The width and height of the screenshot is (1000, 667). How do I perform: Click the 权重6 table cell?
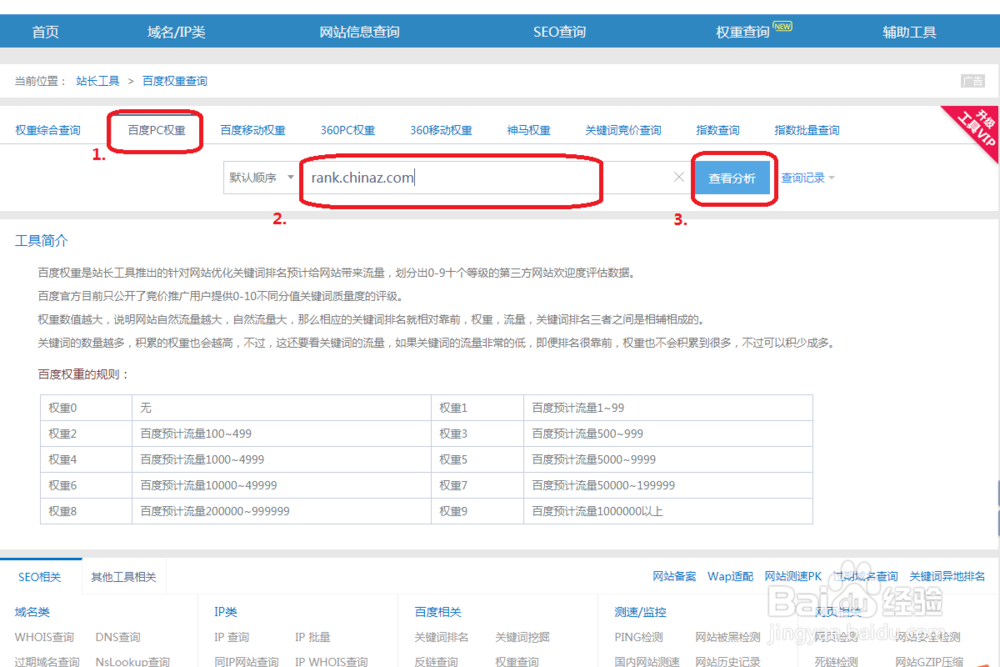click(x=86, y=485)
